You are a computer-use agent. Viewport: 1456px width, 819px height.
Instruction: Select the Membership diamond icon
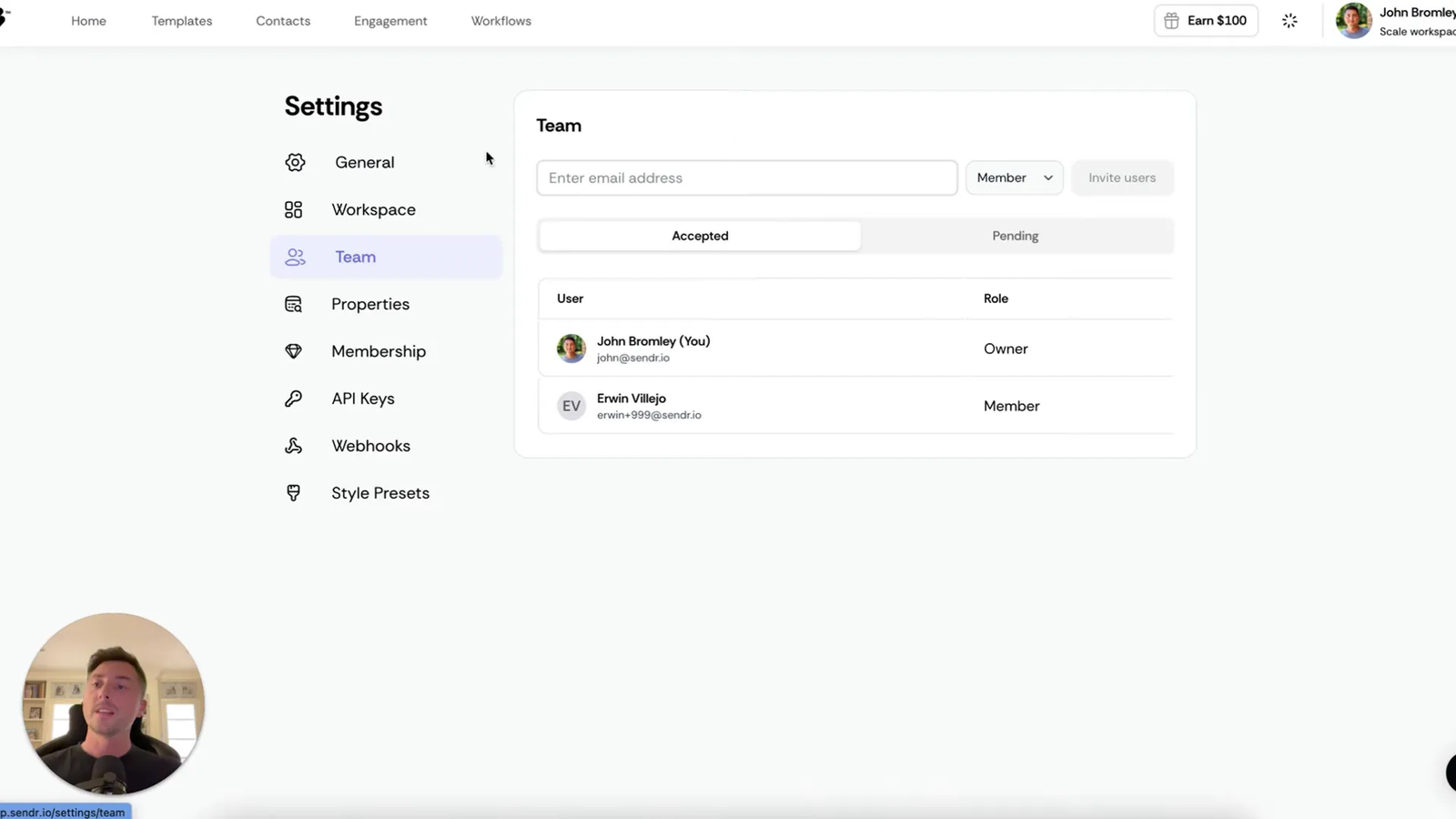292,351
